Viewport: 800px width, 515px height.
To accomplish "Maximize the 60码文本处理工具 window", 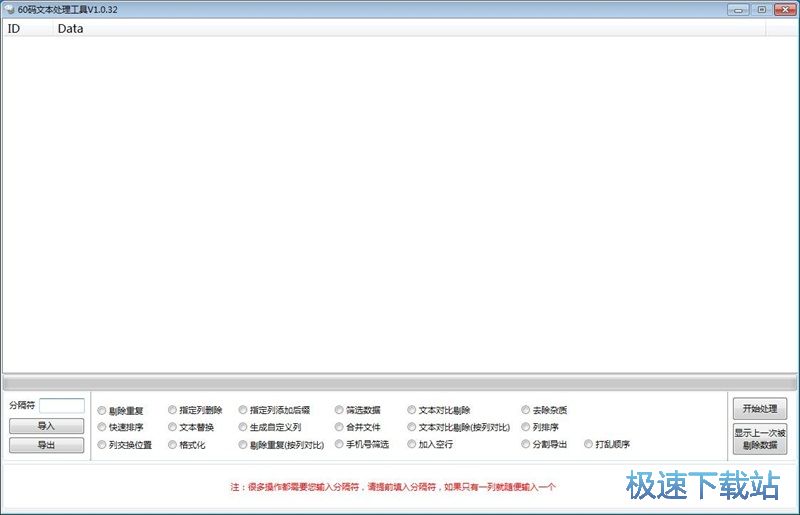I will coord(761,10).
